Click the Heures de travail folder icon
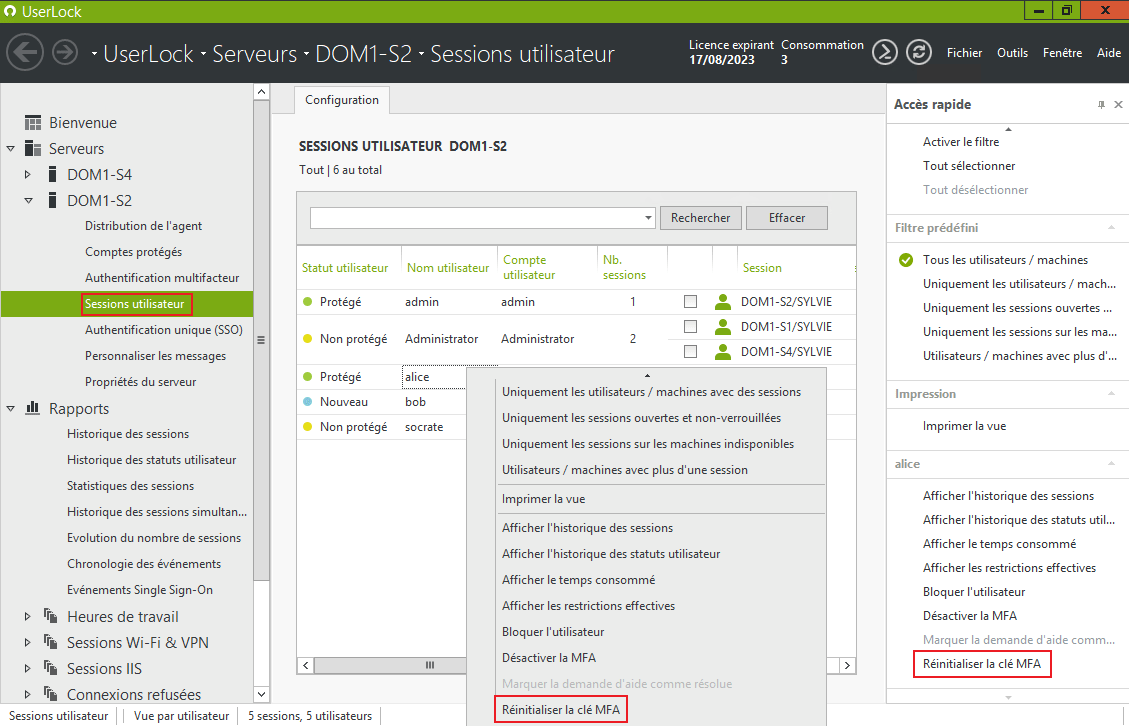 point(50,616)
